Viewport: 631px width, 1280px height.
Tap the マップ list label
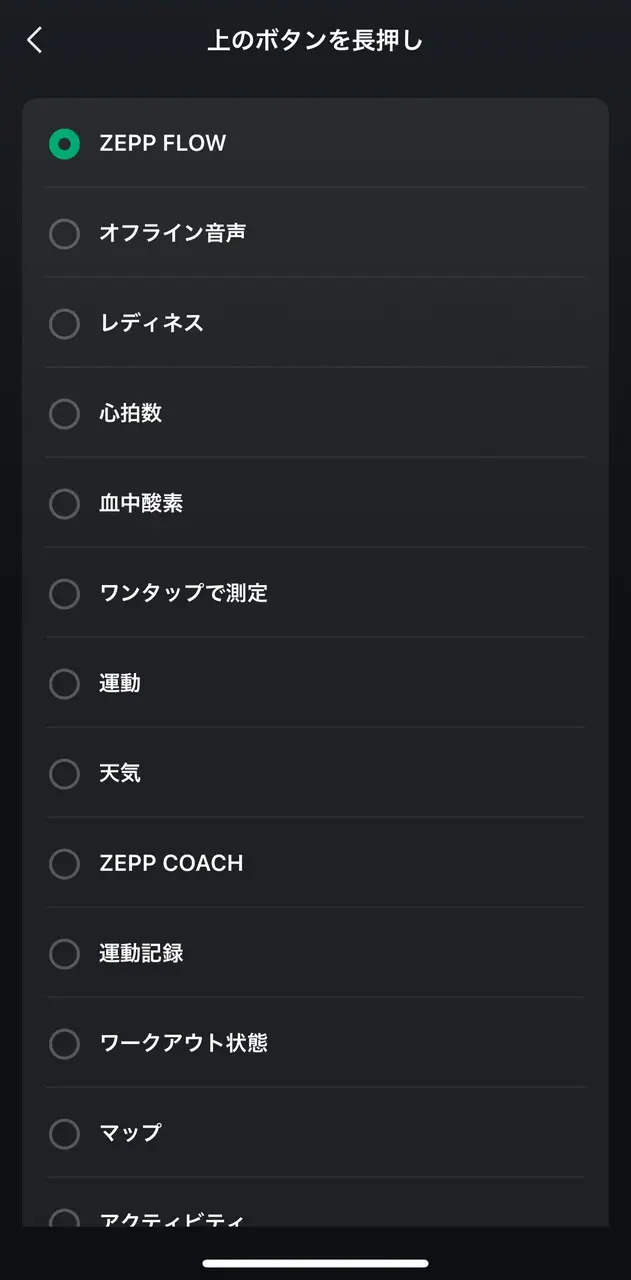pyautogui.click(x=131, y=1133)
